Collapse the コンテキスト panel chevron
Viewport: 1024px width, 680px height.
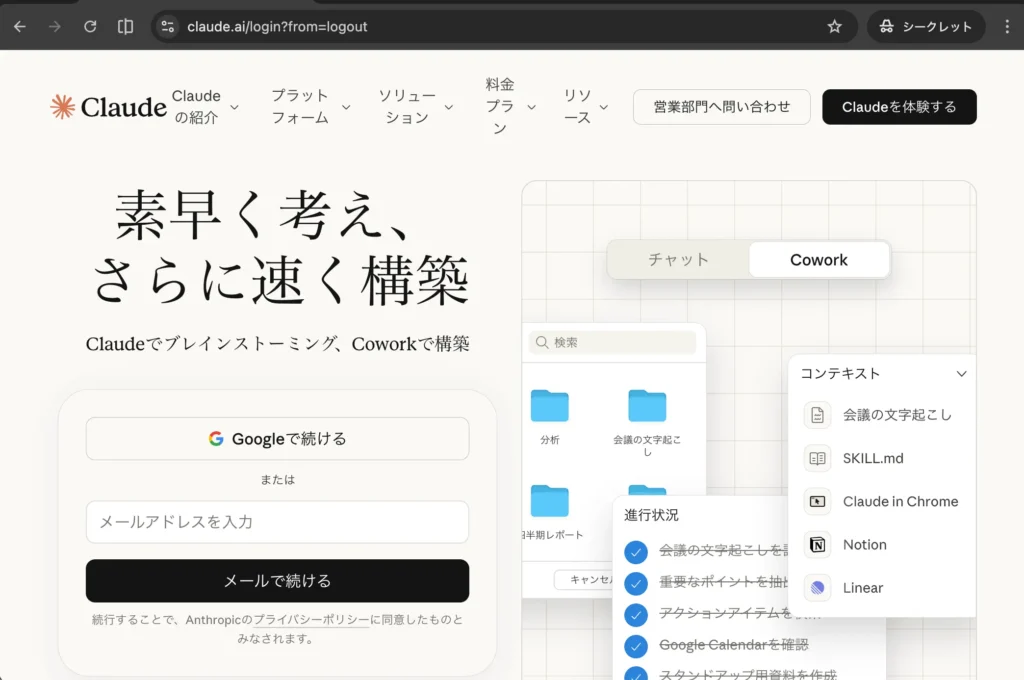[961, 373]
